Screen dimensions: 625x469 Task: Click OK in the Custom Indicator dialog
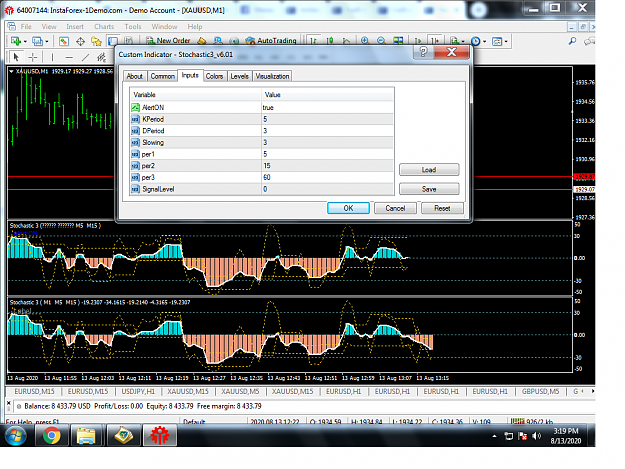pos(348,208)
